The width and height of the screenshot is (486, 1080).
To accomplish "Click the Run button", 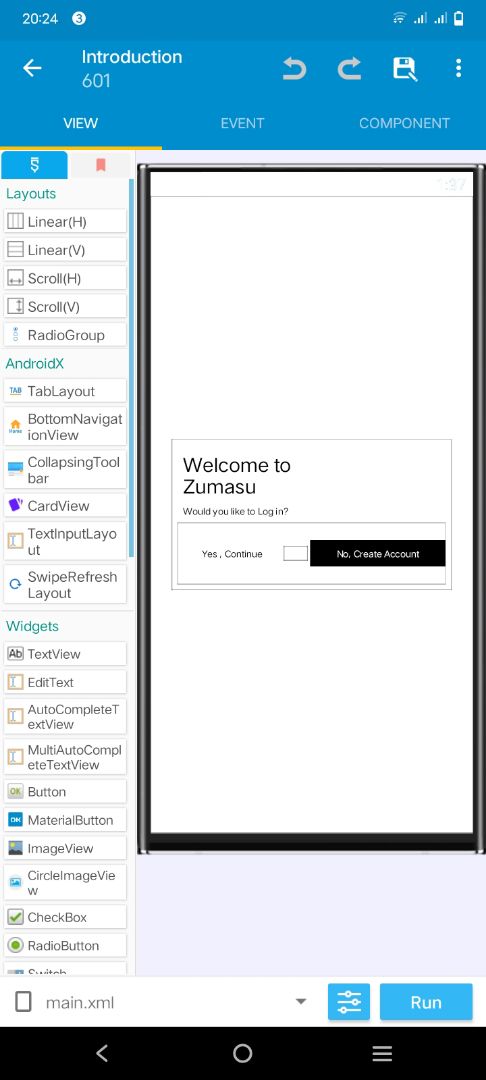I will tap(426, 1001).
